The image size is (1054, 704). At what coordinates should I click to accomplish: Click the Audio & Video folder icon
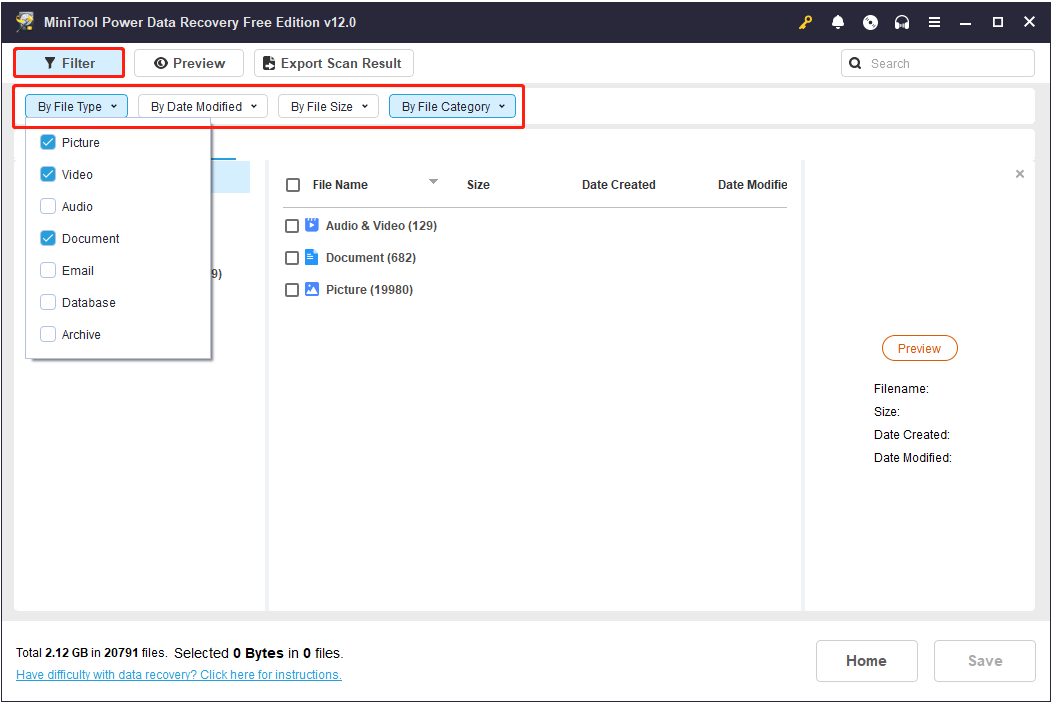point(312,225)
